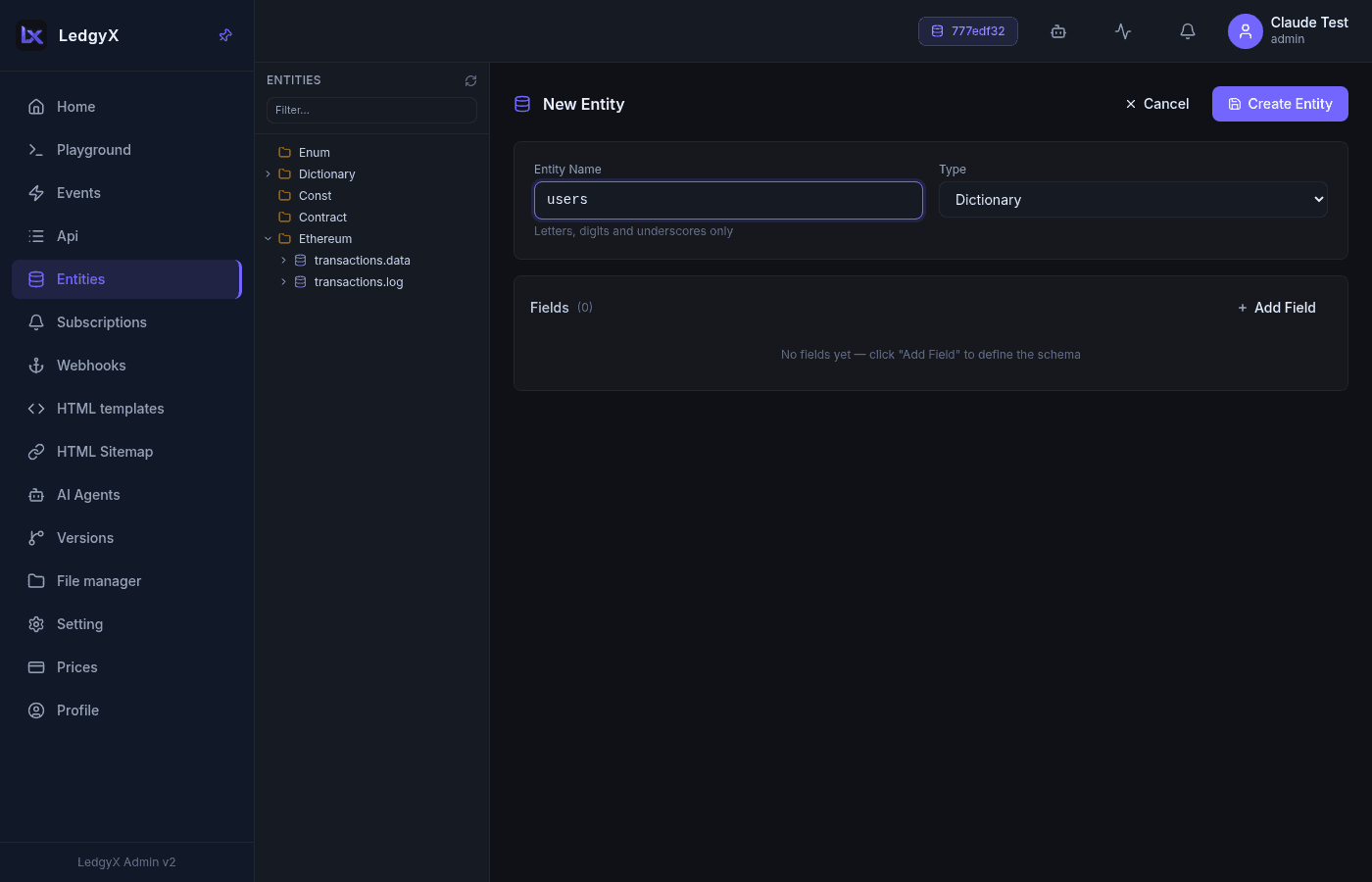Click the 777edf32 database badge
The image size is (1372, 882).
968,31
